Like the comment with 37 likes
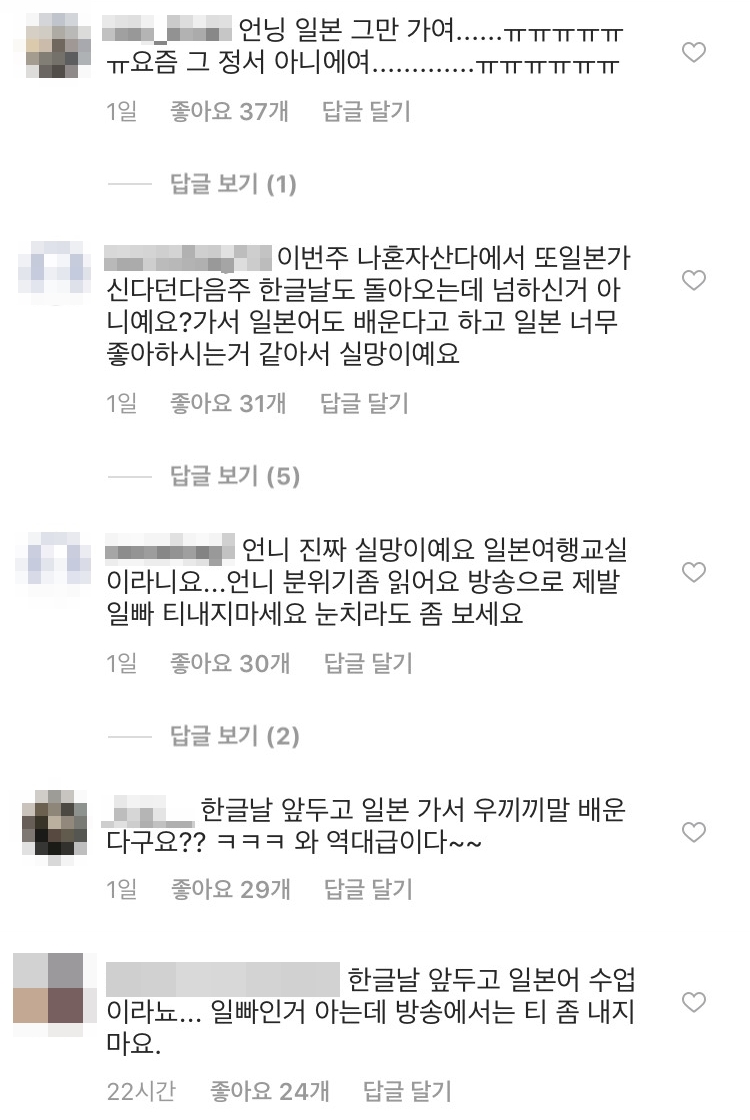The image size is (750, 1120). tap(694, 52)
